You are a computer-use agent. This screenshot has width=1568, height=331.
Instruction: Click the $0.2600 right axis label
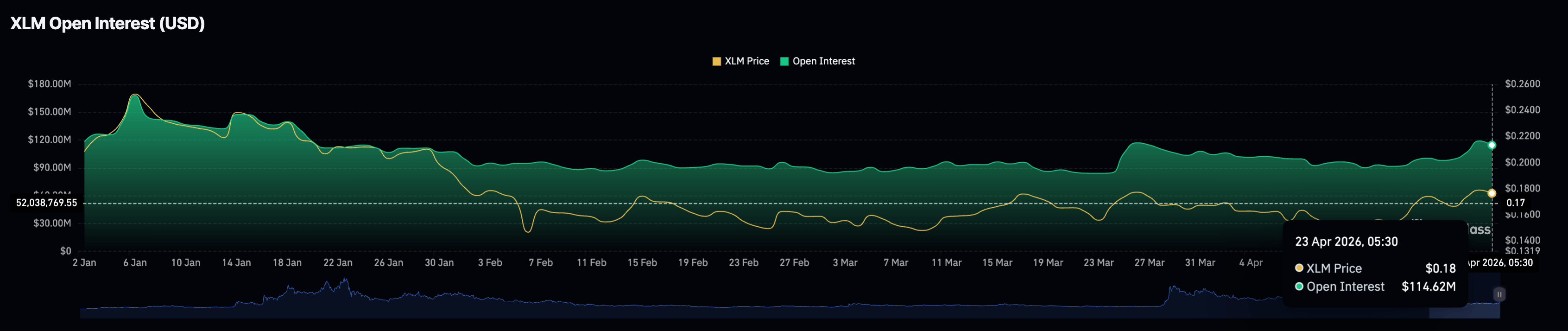pos(1522,84)
